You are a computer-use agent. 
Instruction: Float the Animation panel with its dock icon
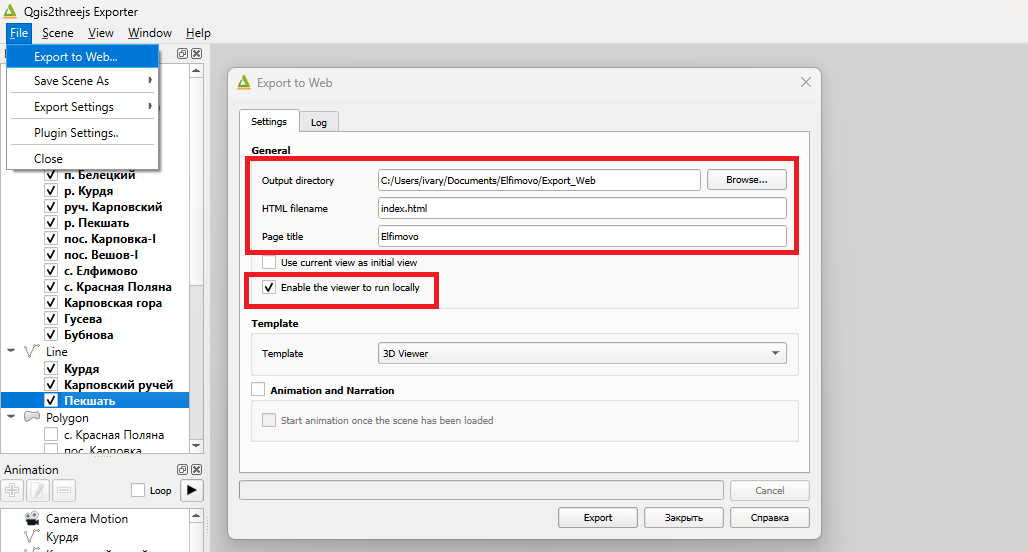(x=182, y=469)
